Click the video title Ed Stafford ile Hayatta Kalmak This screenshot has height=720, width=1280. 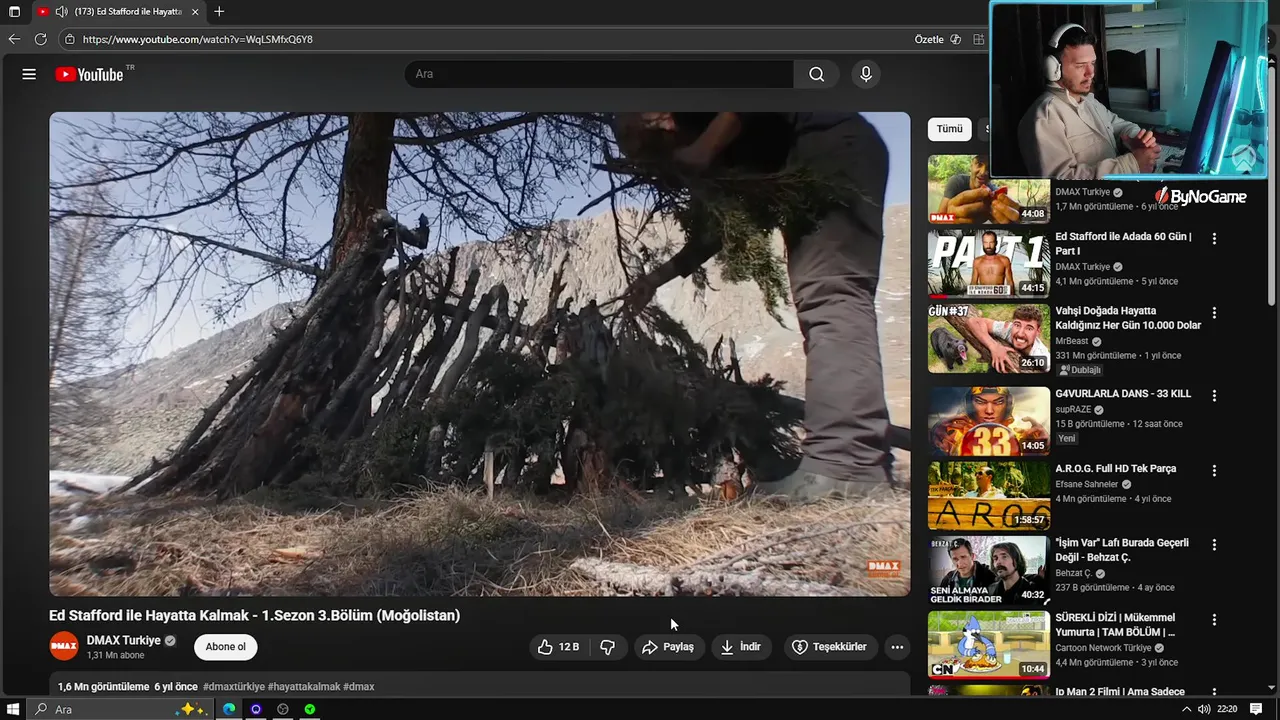tap(255, 616)
